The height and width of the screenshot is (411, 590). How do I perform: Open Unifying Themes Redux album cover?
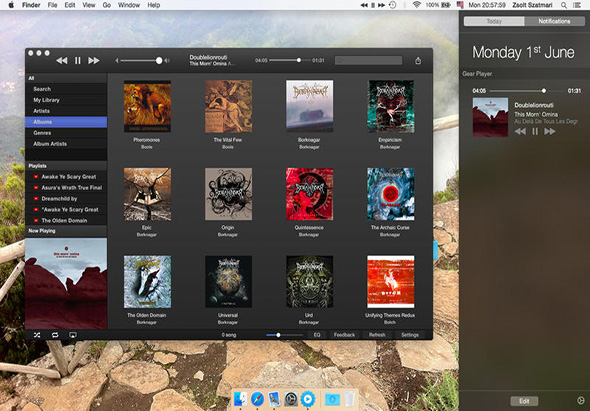(391, 282)
